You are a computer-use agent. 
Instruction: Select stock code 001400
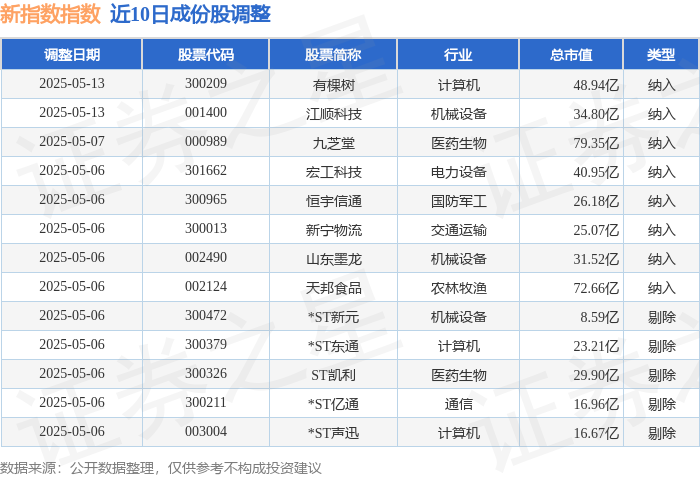[x=206, y=113]
